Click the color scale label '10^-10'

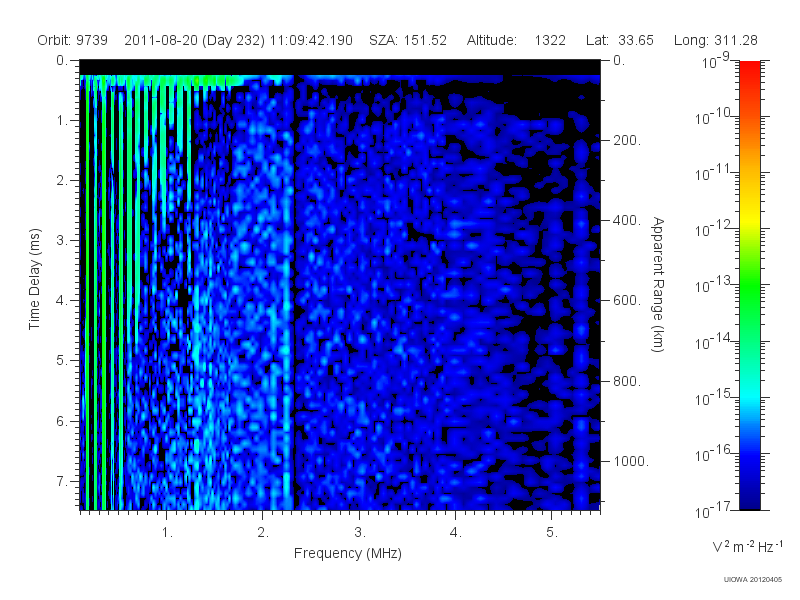(713, 117)
